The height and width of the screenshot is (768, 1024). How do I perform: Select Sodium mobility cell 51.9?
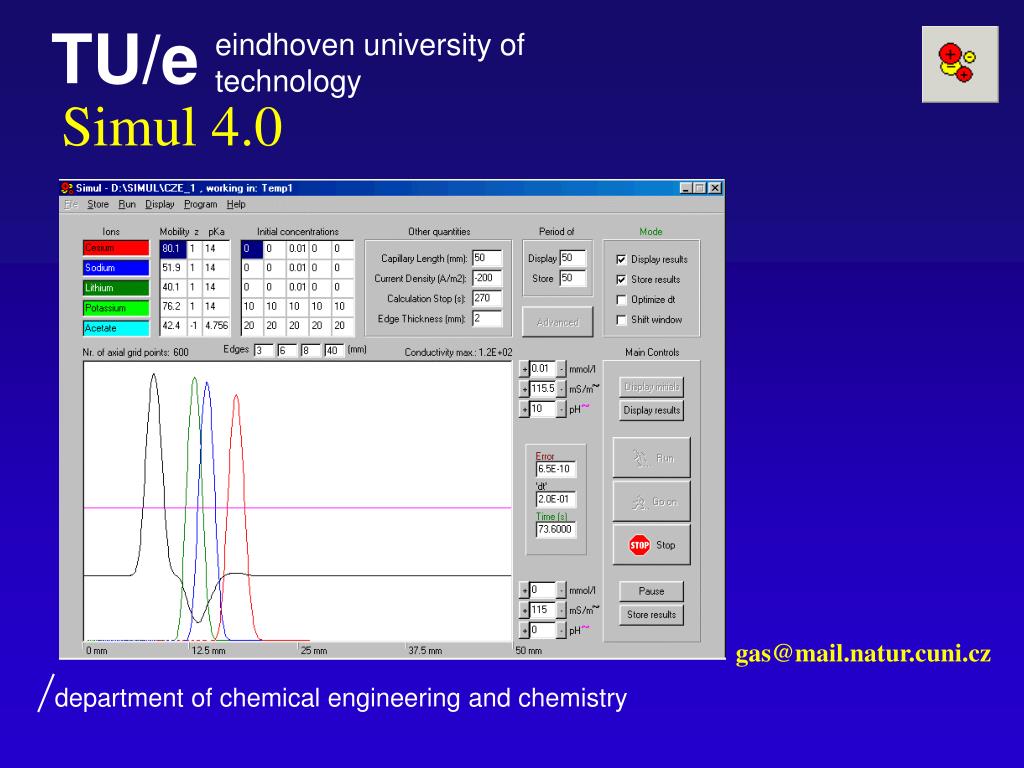[173, 268]
